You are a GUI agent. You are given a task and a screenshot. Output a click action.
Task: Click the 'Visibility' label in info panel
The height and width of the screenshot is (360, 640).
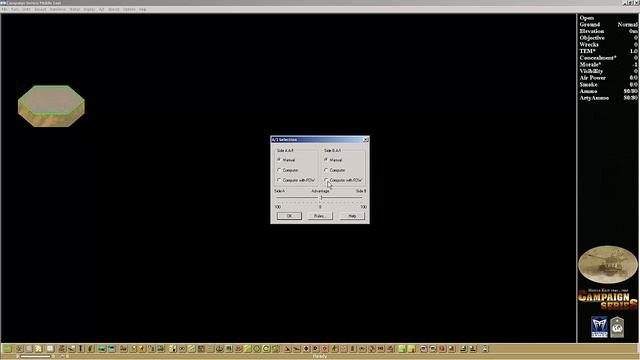point(591,71)
